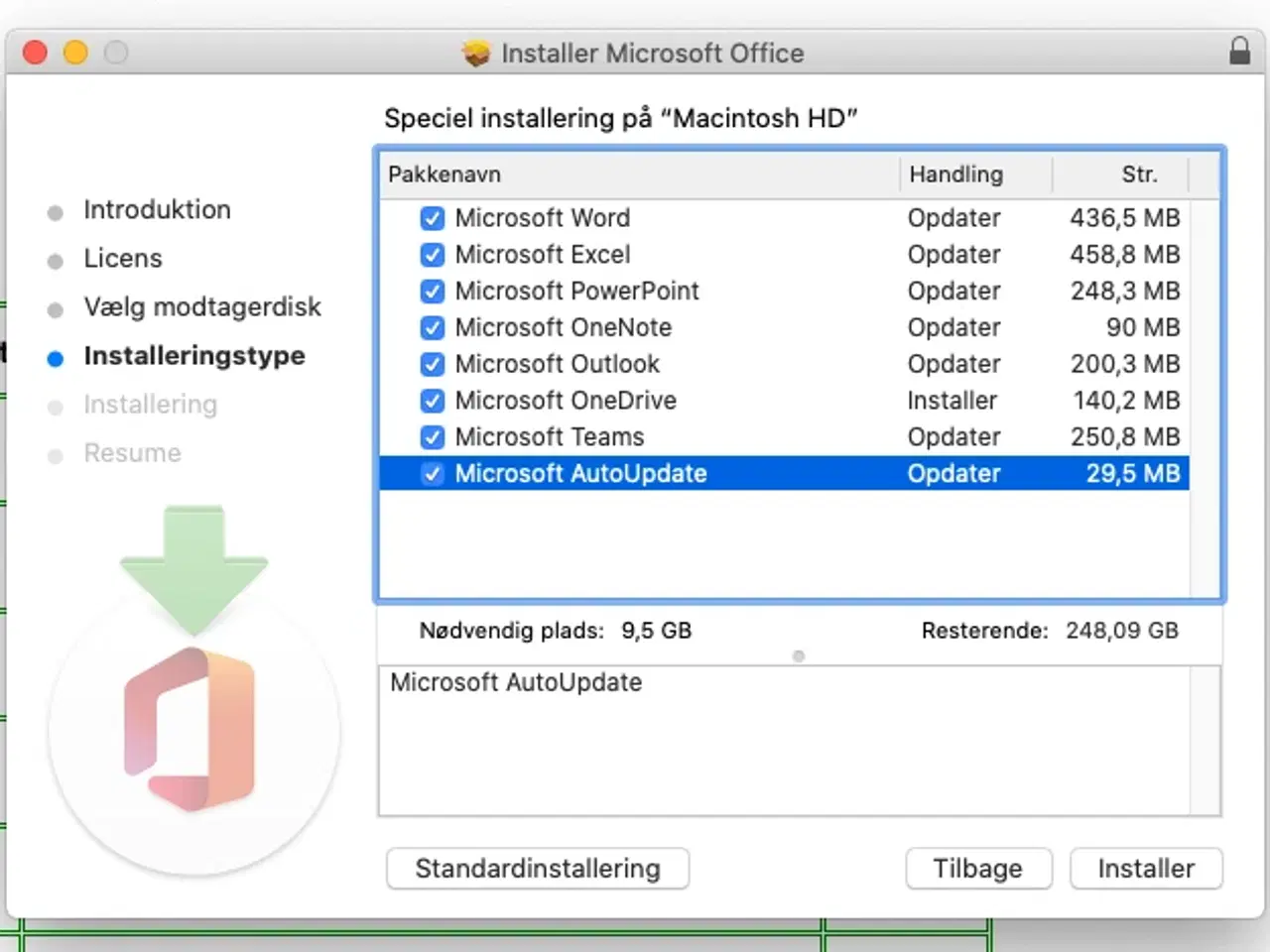Screen dimensions: 1270x952
Task: Toggle the Microsoft OneNote checkbox
Action: click(433, 327)
